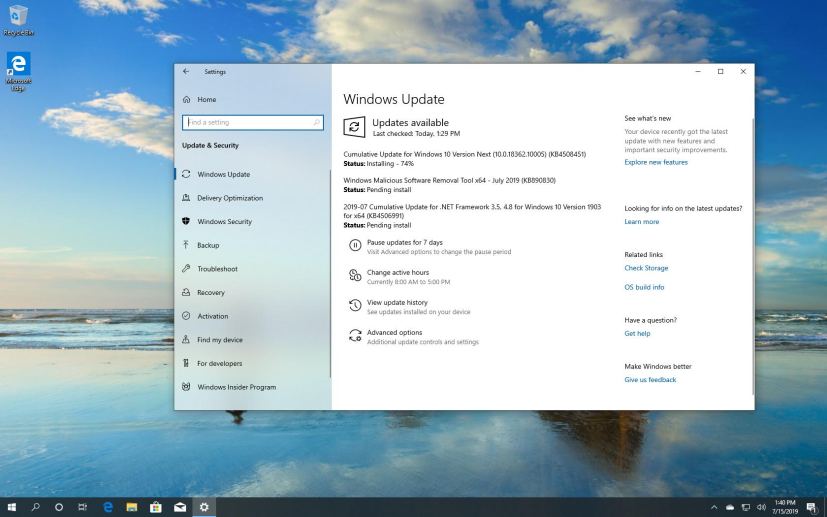Click the Delivery Optimization icon
This screenshot has height=517, width=827.
point(186,198)
